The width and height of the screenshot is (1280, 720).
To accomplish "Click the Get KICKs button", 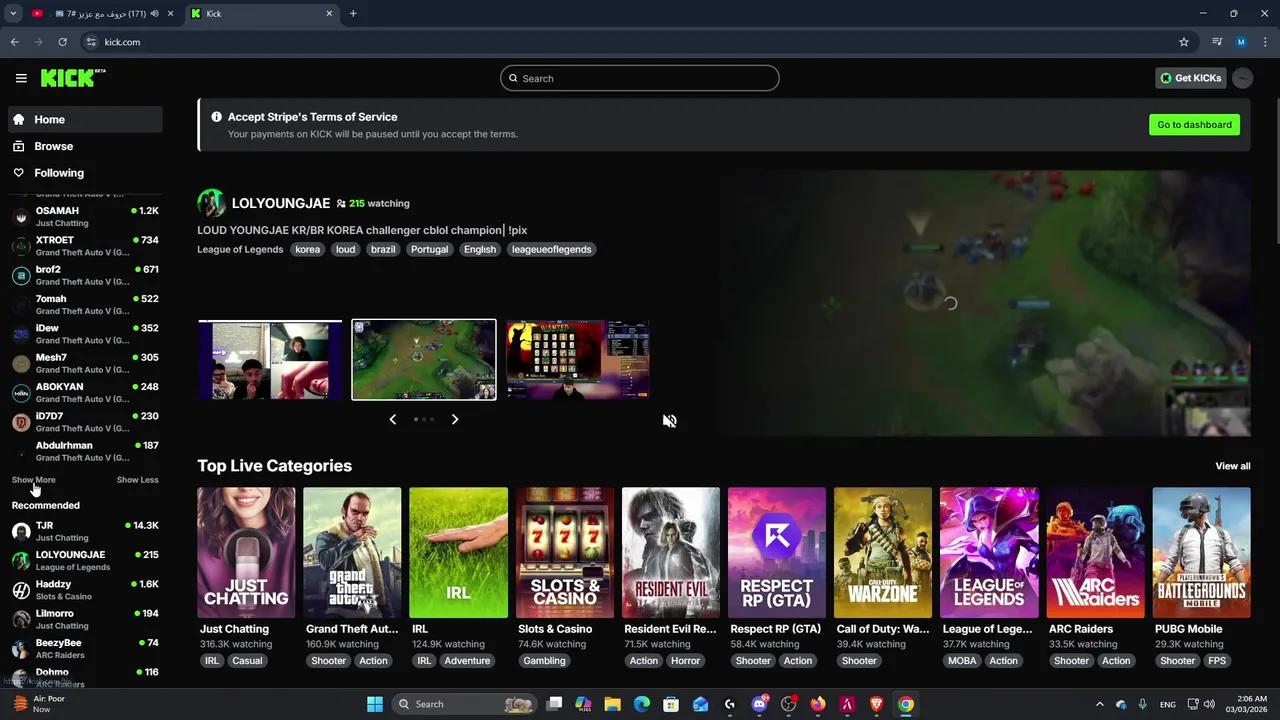I will coord(1191,78).
